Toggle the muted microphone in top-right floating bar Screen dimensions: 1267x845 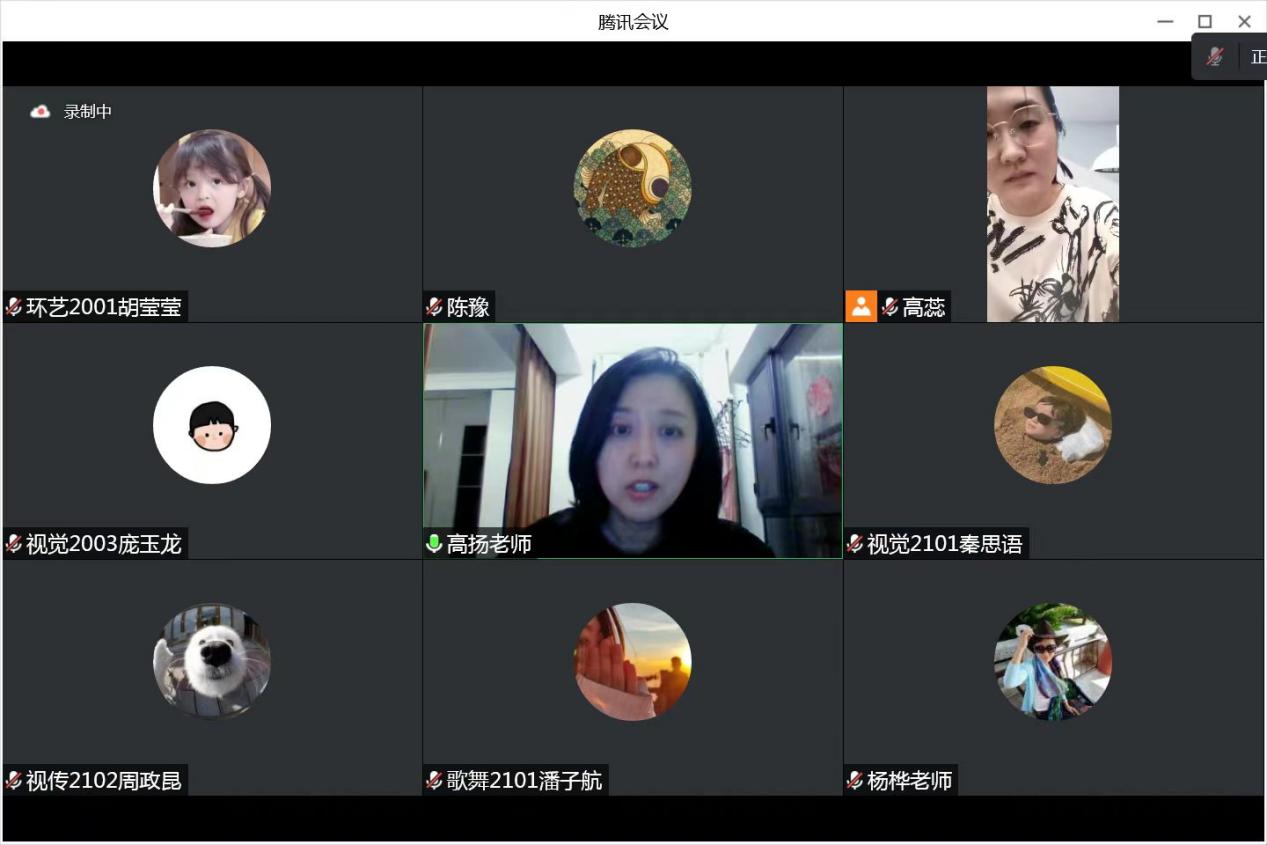click(x=1215, y=57)
